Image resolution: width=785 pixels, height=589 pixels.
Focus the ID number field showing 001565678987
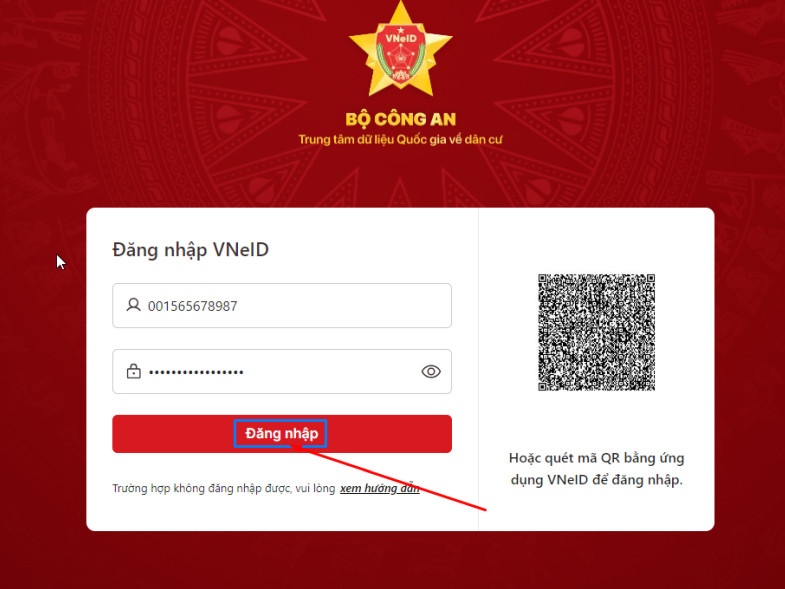tap(282, 306)
